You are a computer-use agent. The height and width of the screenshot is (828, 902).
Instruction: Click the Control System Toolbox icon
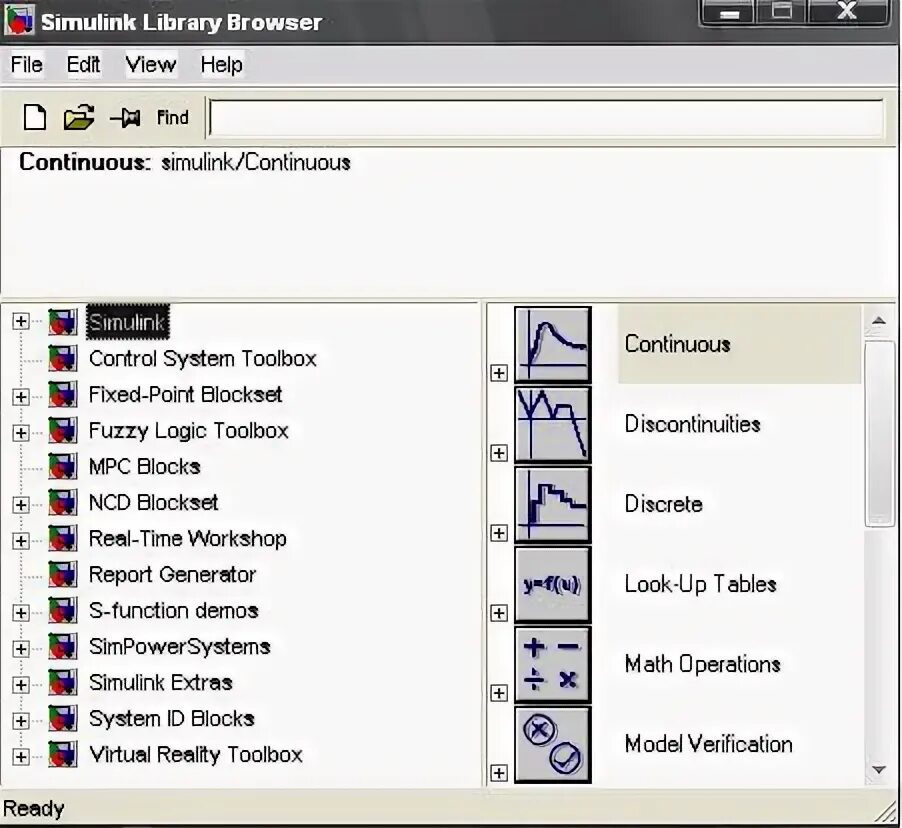[x=63, y=358]
